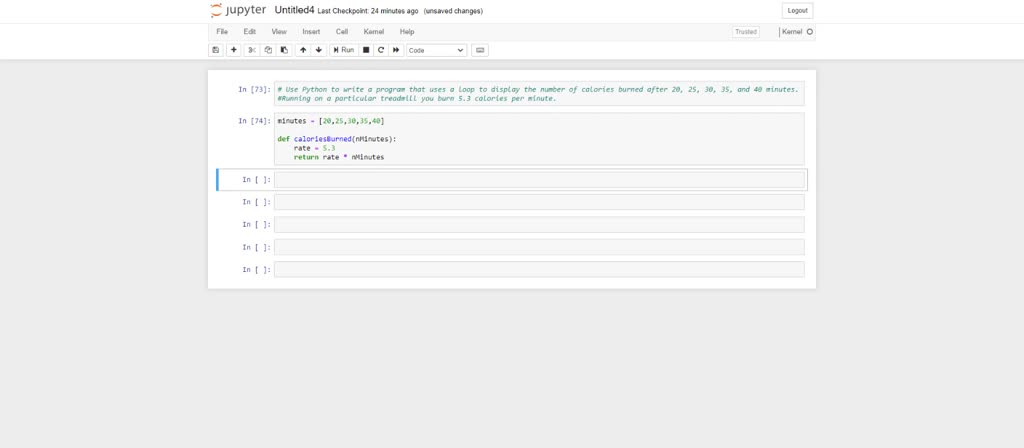Viewport: 1024px width, 448px height.
Task: Open the Insert menu
Action: (311, 31)
